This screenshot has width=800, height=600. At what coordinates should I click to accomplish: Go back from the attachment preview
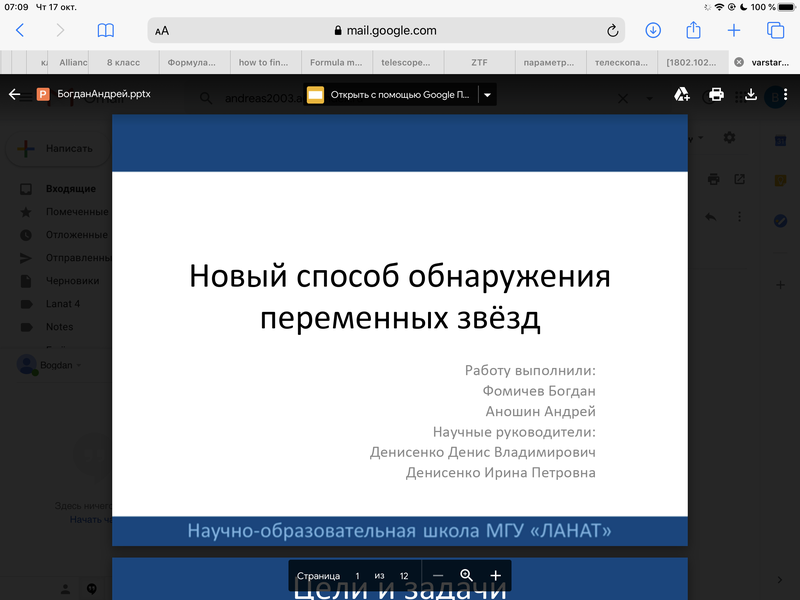point(14,95)
